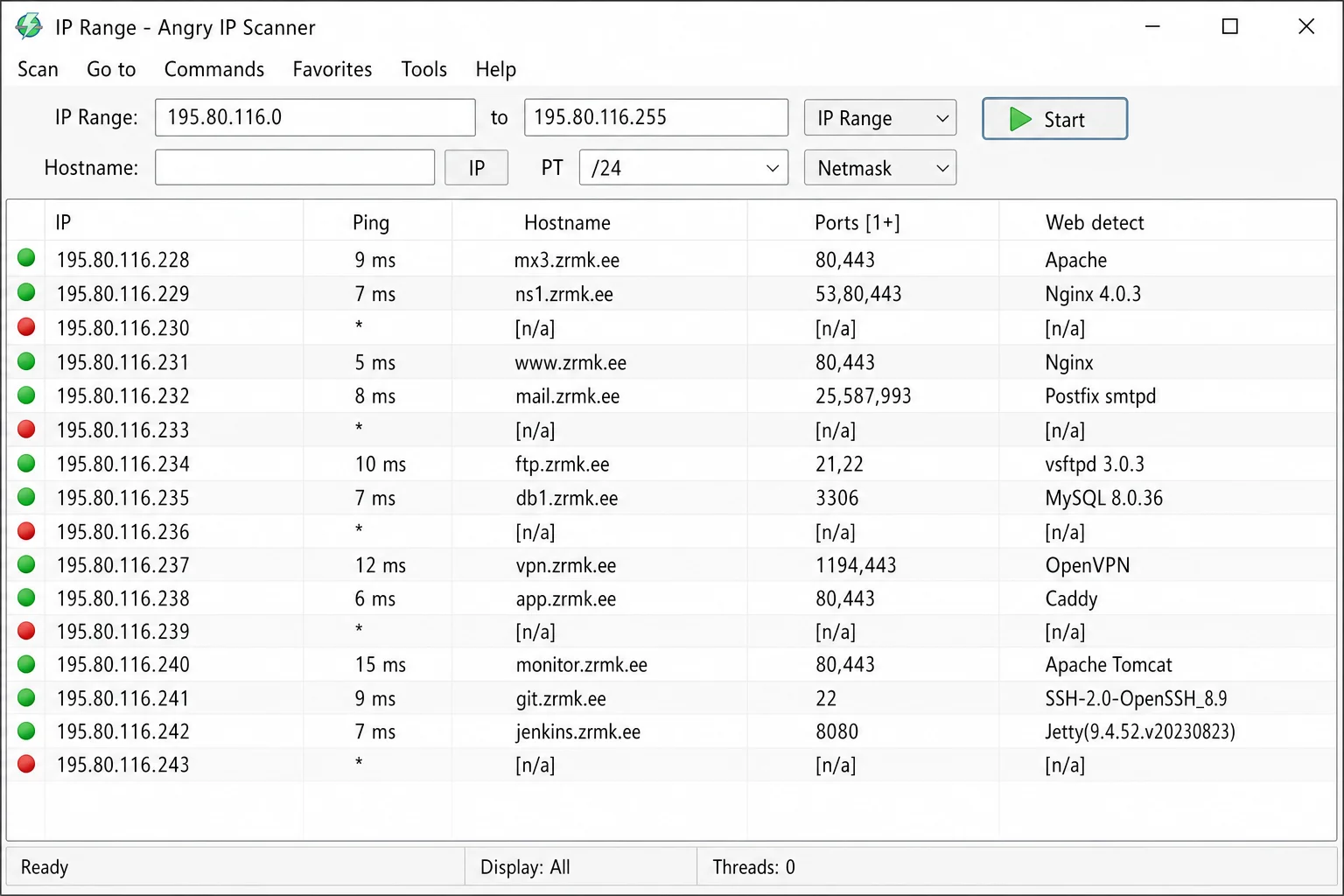Select hostname mail.zrmk.ee
1344x896 pixels.
568,396
